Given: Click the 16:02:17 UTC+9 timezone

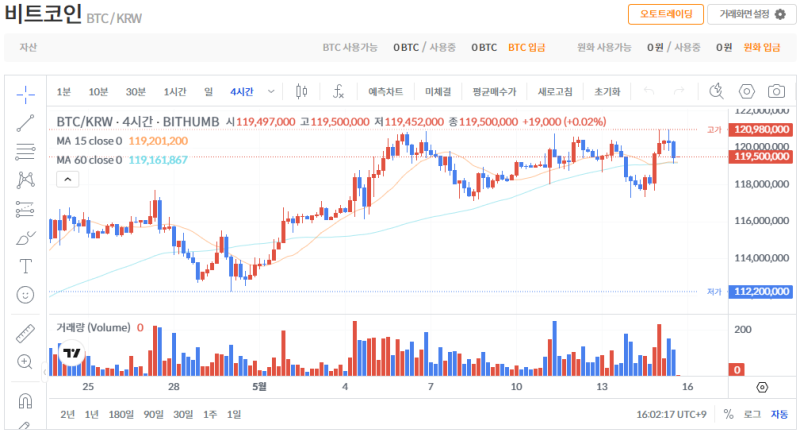Looking at the screenshot, I should (x=671, y=414).
